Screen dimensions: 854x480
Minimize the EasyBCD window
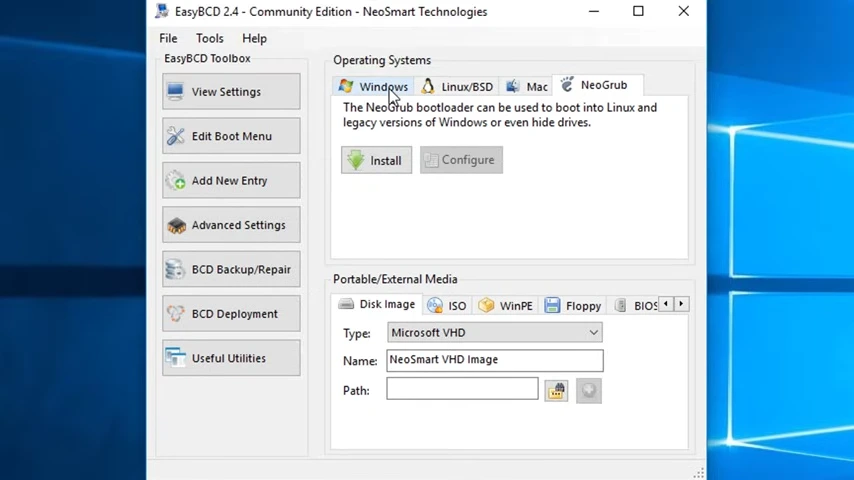coord(594,11)
